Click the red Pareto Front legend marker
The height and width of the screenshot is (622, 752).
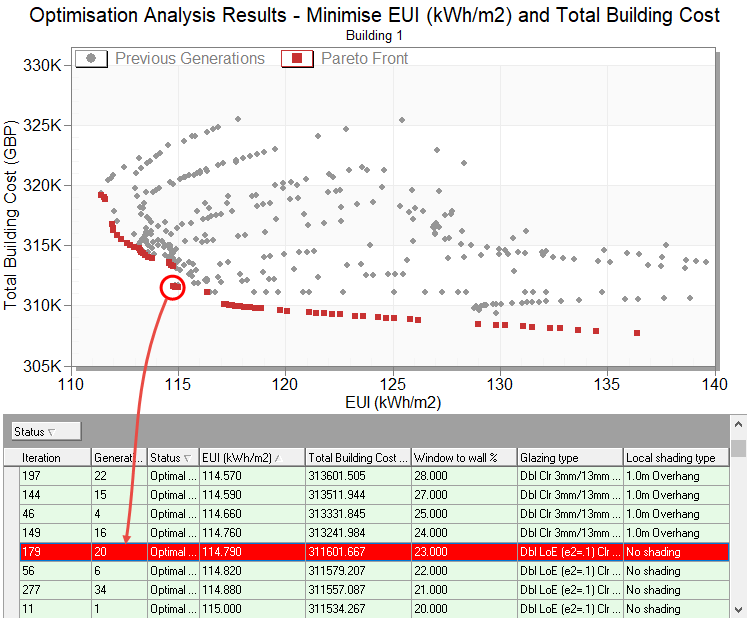click(298, 58)
